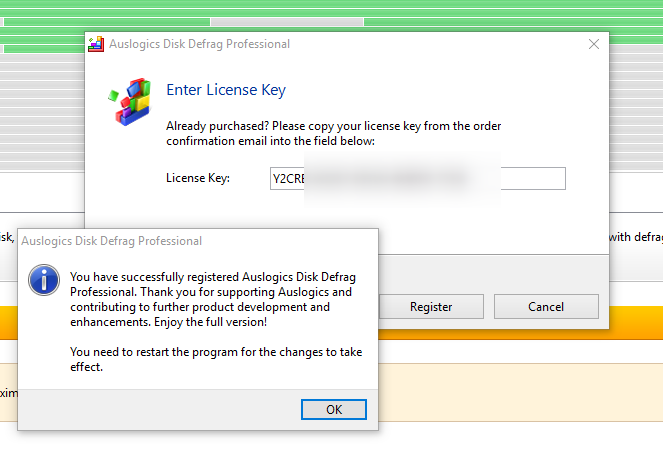Image resolution: width=663 pixels, height=449 pixels.
Task: Click the 'successfully registered' message text
Action: point(213,299)
